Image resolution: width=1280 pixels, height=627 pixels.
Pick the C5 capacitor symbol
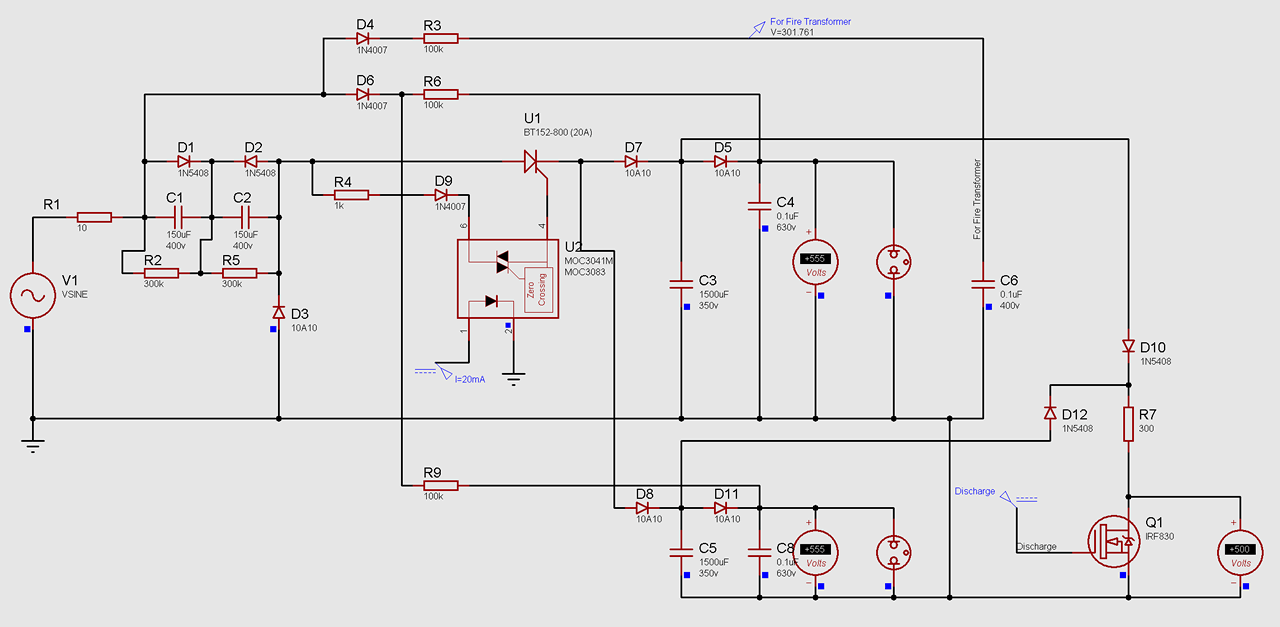coord(681,552)
